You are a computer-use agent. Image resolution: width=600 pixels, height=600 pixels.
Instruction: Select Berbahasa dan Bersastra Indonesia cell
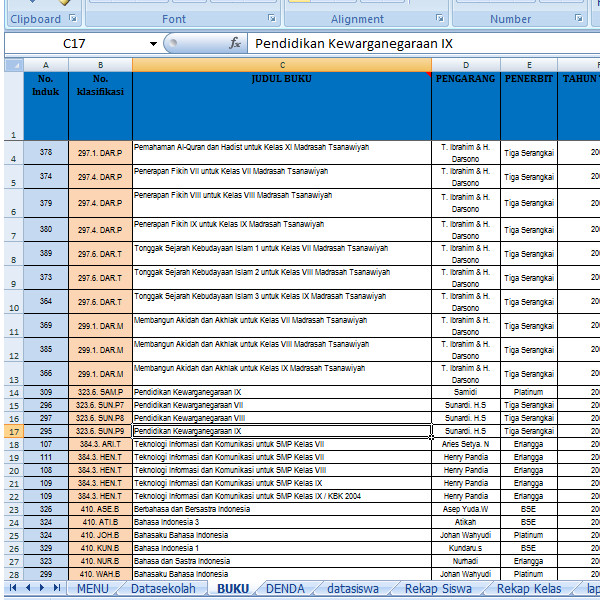282,509
